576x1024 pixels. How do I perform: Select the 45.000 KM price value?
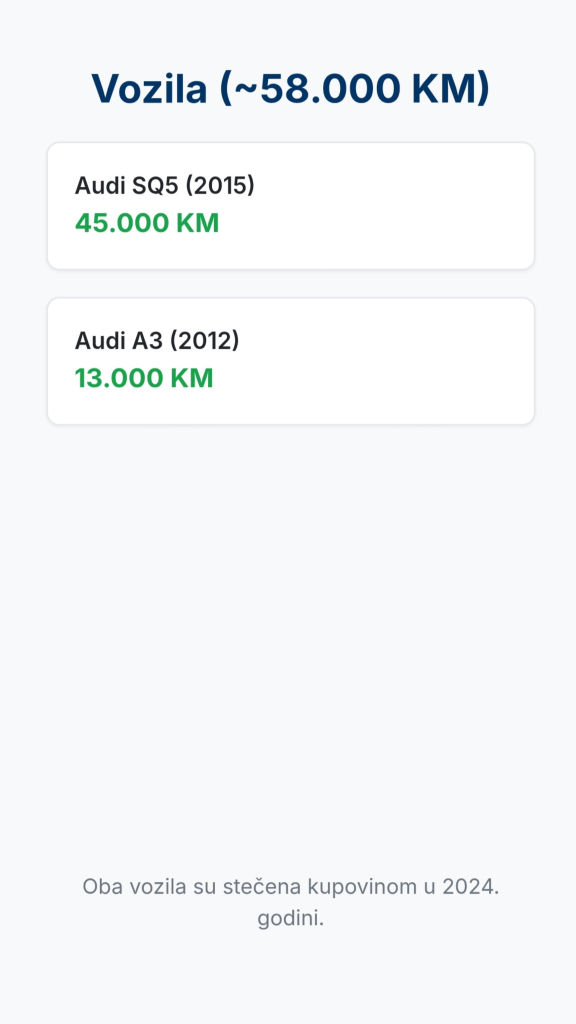click(x=147, y=223)
